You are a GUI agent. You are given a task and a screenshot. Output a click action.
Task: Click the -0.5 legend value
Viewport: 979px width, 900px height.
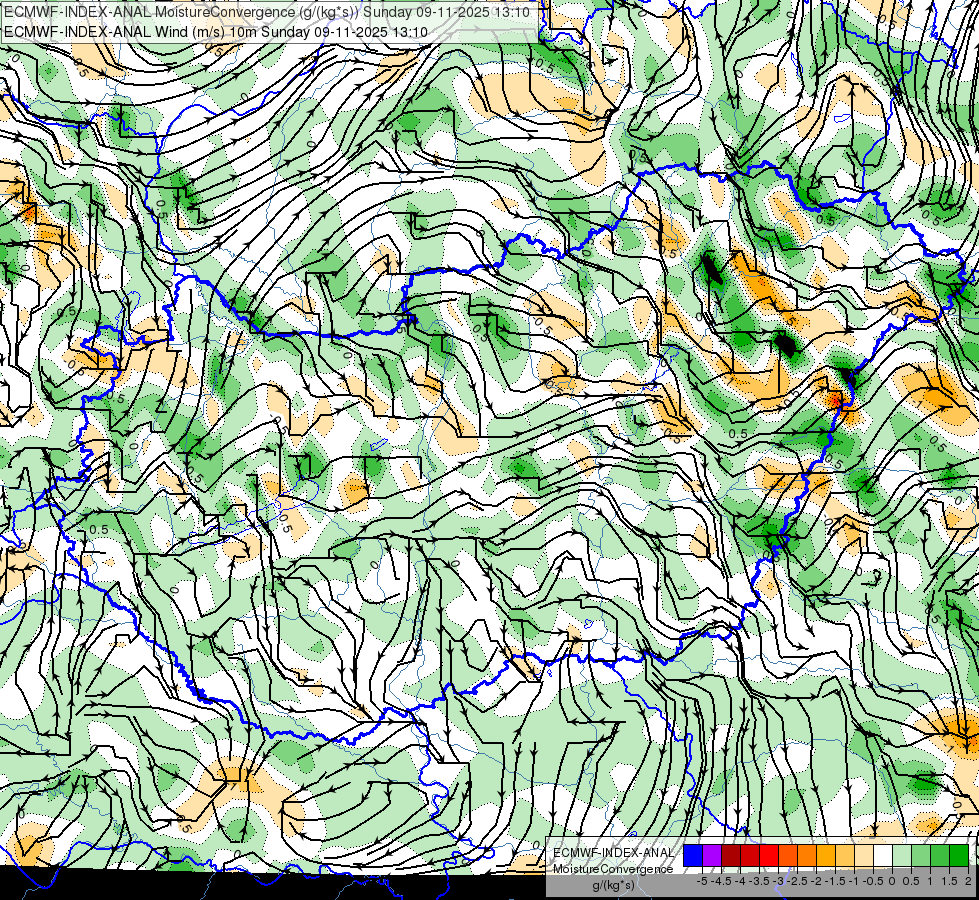tap(873, 881)
